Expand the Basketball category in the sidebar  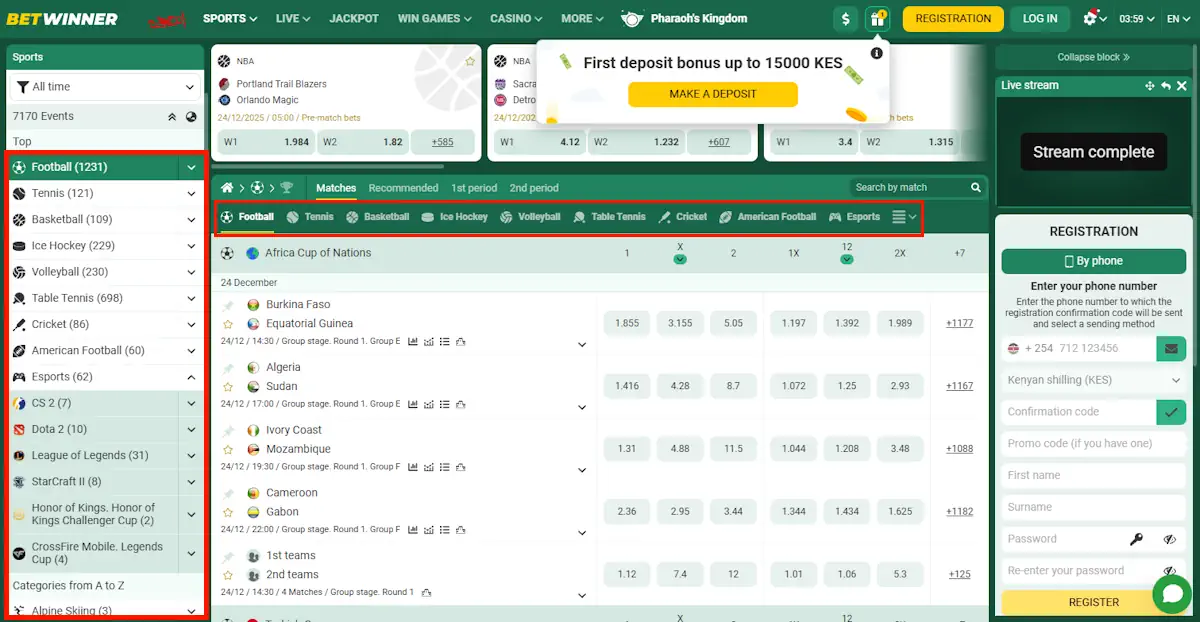(192, 219)
